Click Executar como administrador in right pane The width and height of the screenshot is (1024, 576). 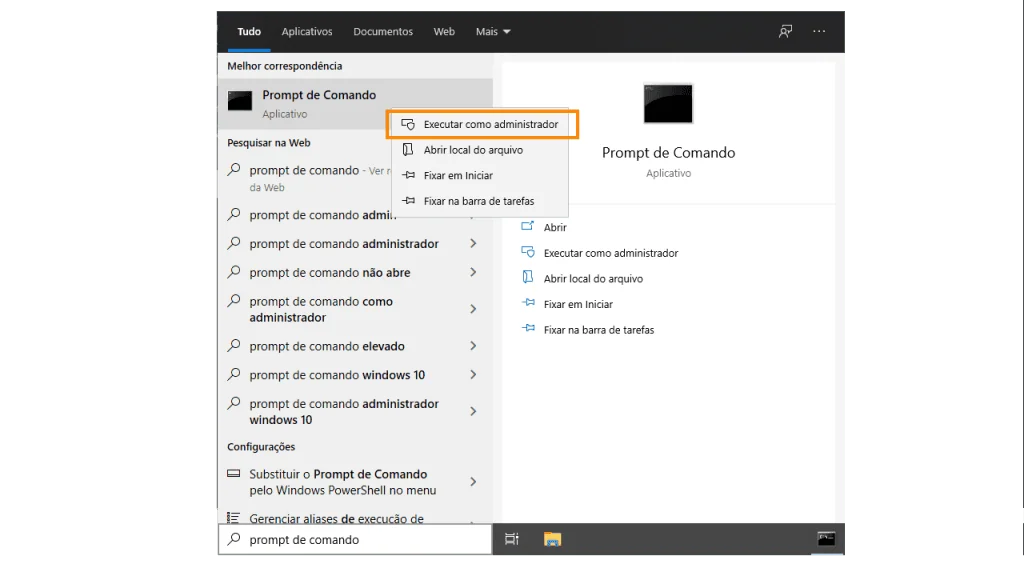(x=611, y=253)
